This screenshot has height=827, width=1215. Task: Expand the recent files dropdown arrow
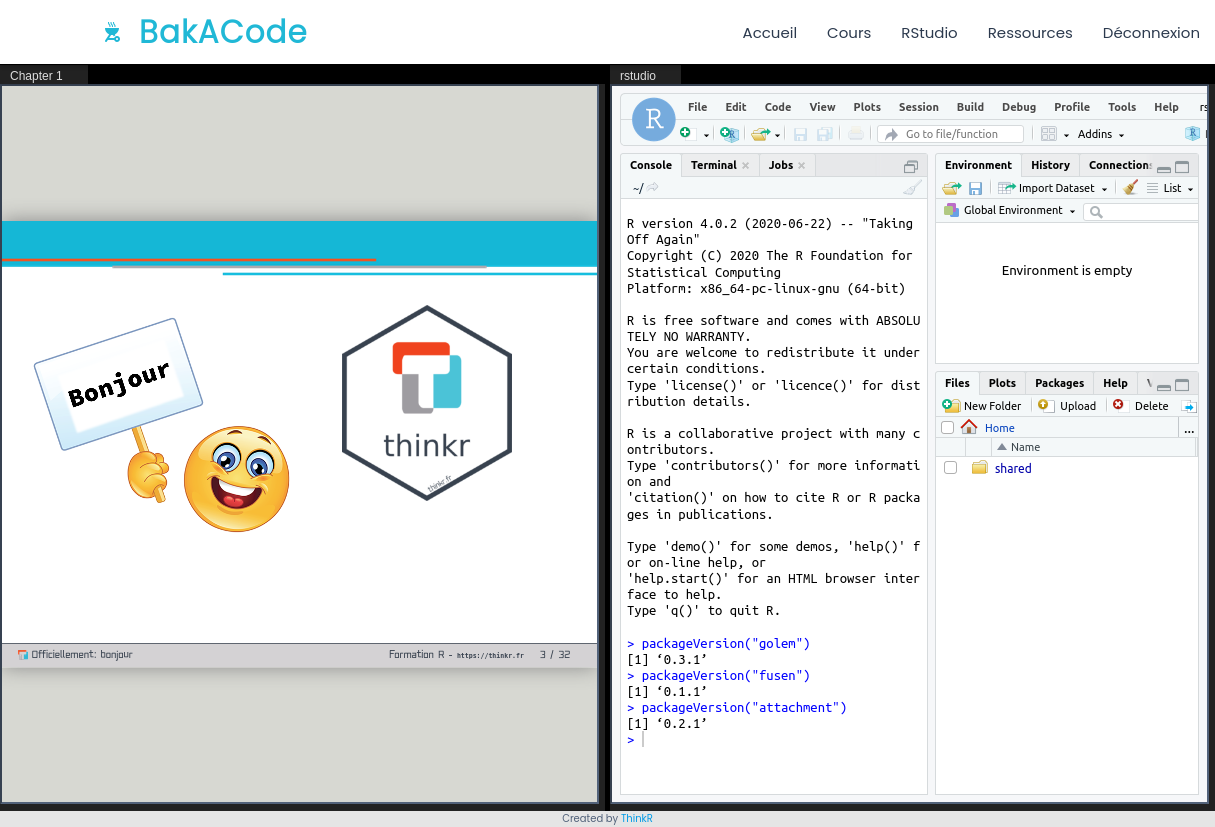pos(777,135)
